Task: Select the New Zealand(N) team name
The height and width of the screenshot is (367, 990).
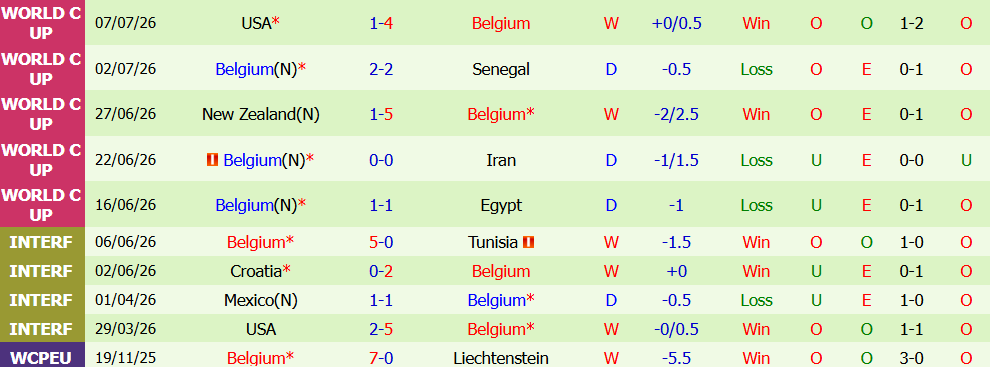Action: (x=261, y=114)
